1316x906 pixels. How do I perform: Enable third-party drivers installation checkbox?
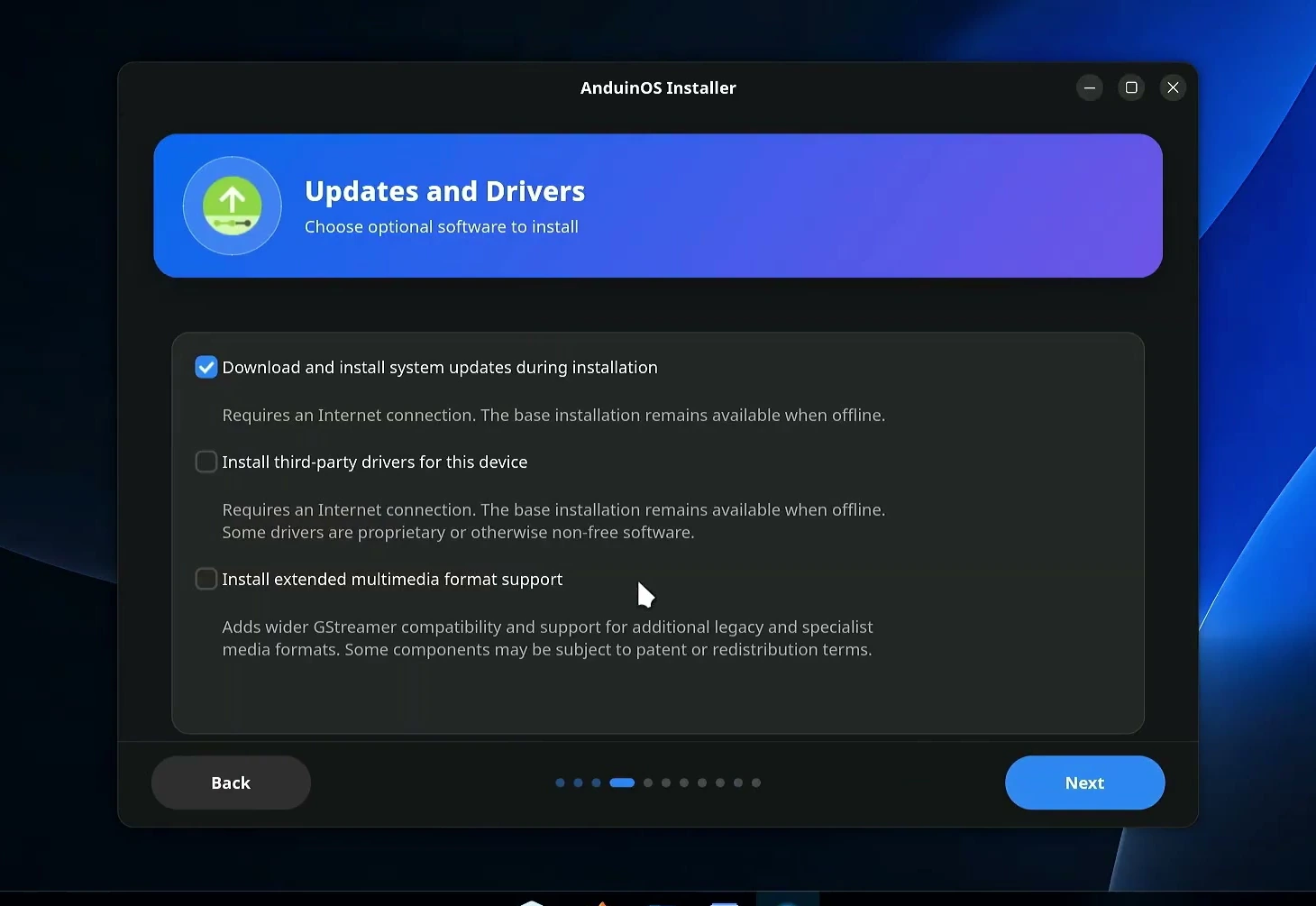[x=206, y=462]
